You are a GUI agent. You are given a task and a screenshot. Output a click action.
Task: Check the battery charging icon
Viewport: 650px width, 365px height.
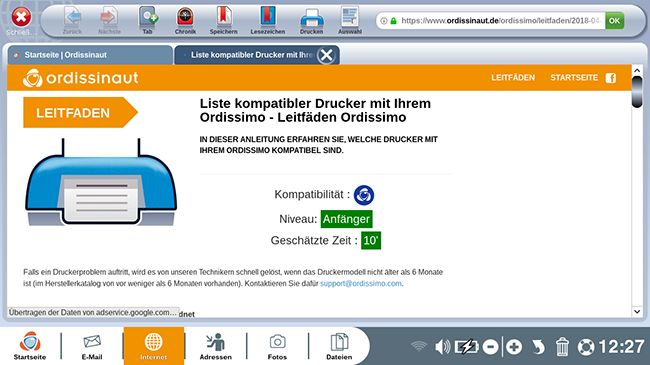pos(466,346)
